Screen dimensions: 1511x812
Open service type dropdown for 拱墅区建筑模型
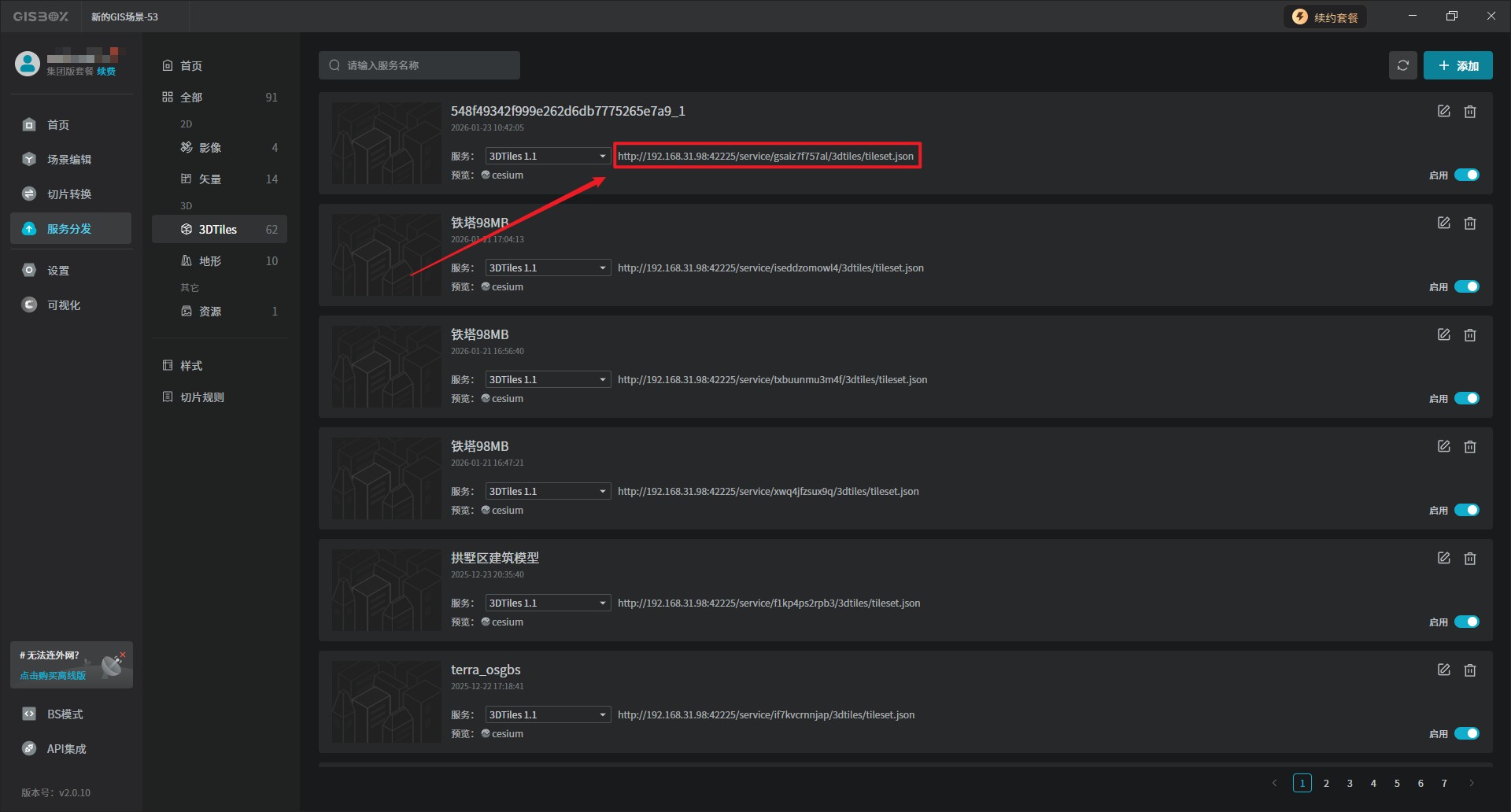click(x=548, y=603)
